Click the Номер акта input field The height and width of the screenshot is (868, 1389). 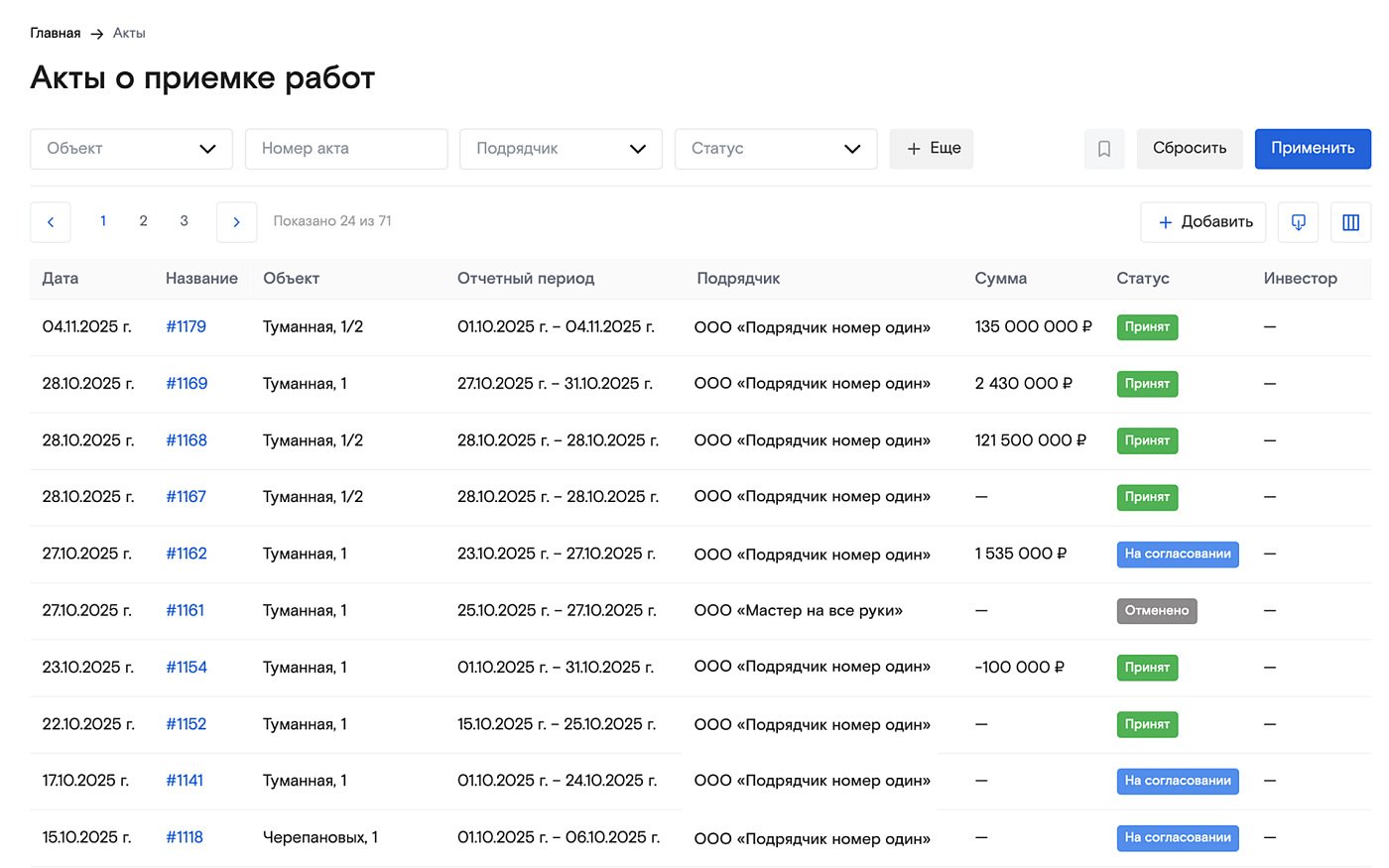345,149
